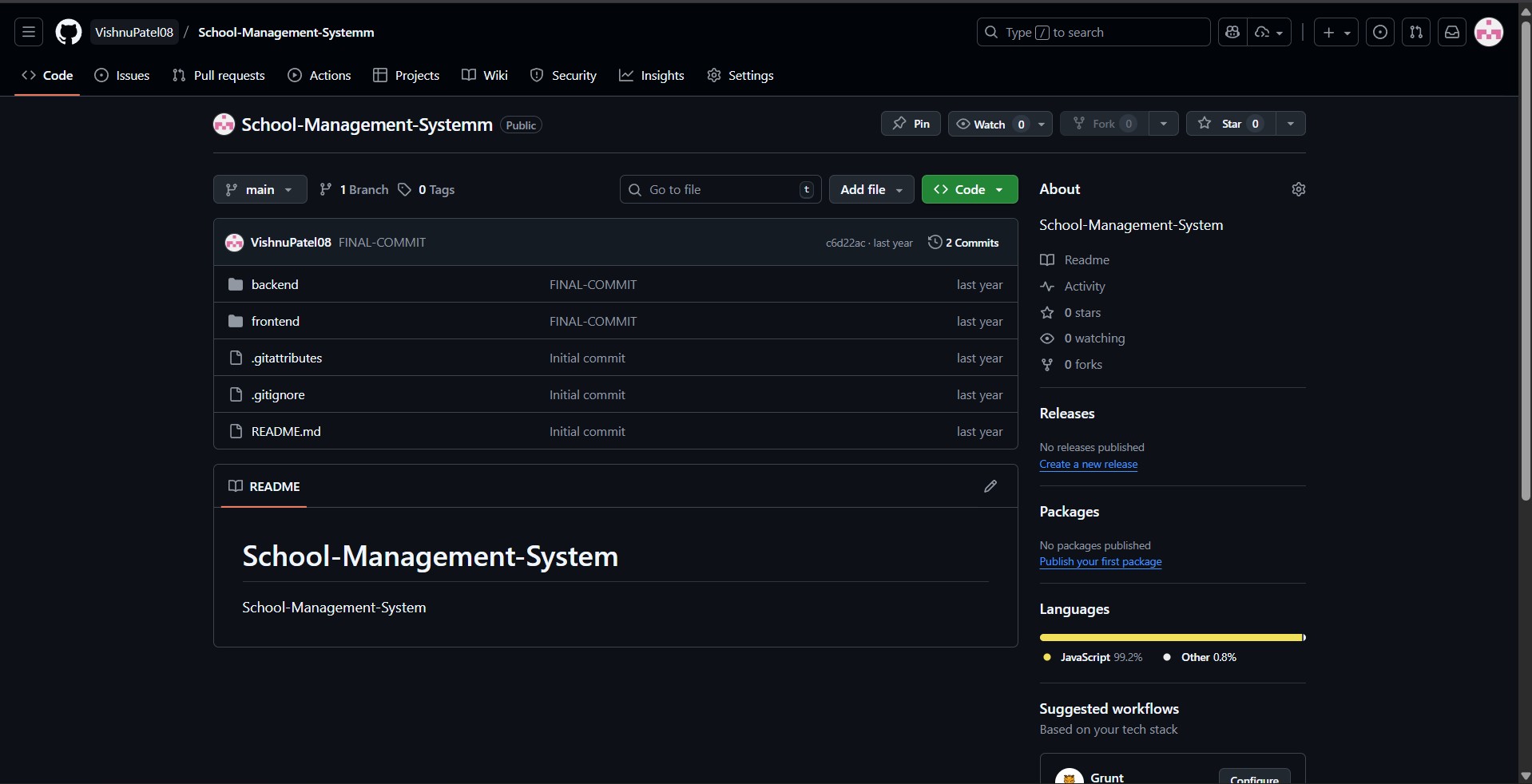Open the notifications inbox icon
The image size is (1532, 784).
(1451, 32)
